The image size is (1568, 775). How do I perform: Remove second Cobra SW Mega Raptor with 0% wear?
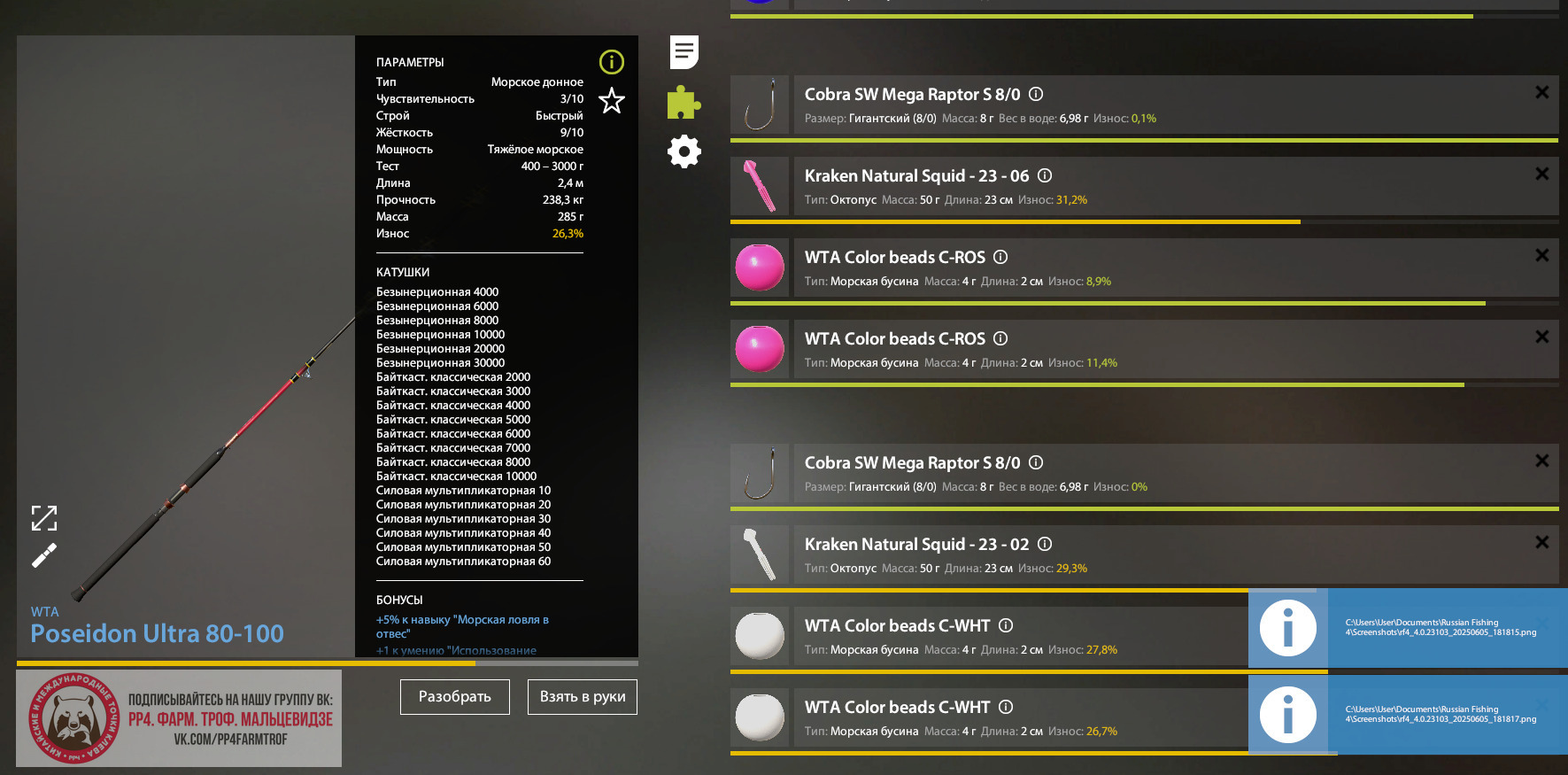pyautogui.click(x=1542, y=461)
